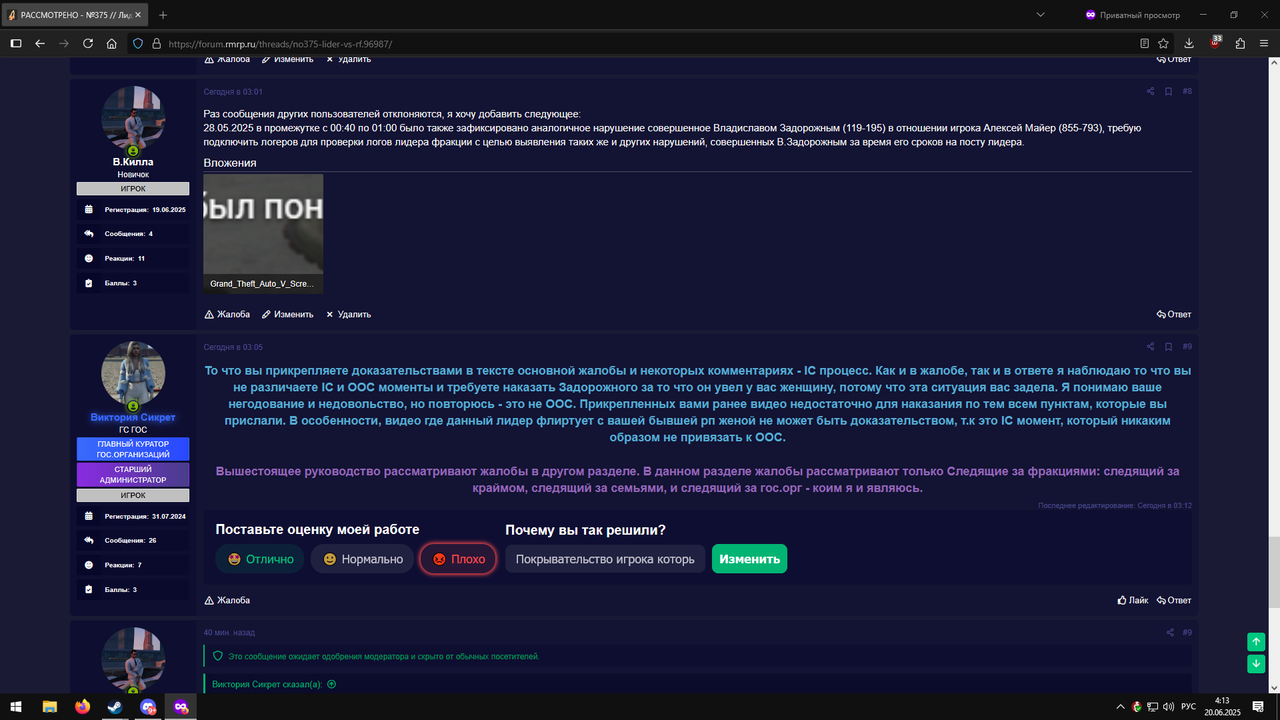Open the Downloads panel in the browser toolbar
The width and height of the screenshot is (1280, 720).
pyautogui.click(x=1189, y=43)
